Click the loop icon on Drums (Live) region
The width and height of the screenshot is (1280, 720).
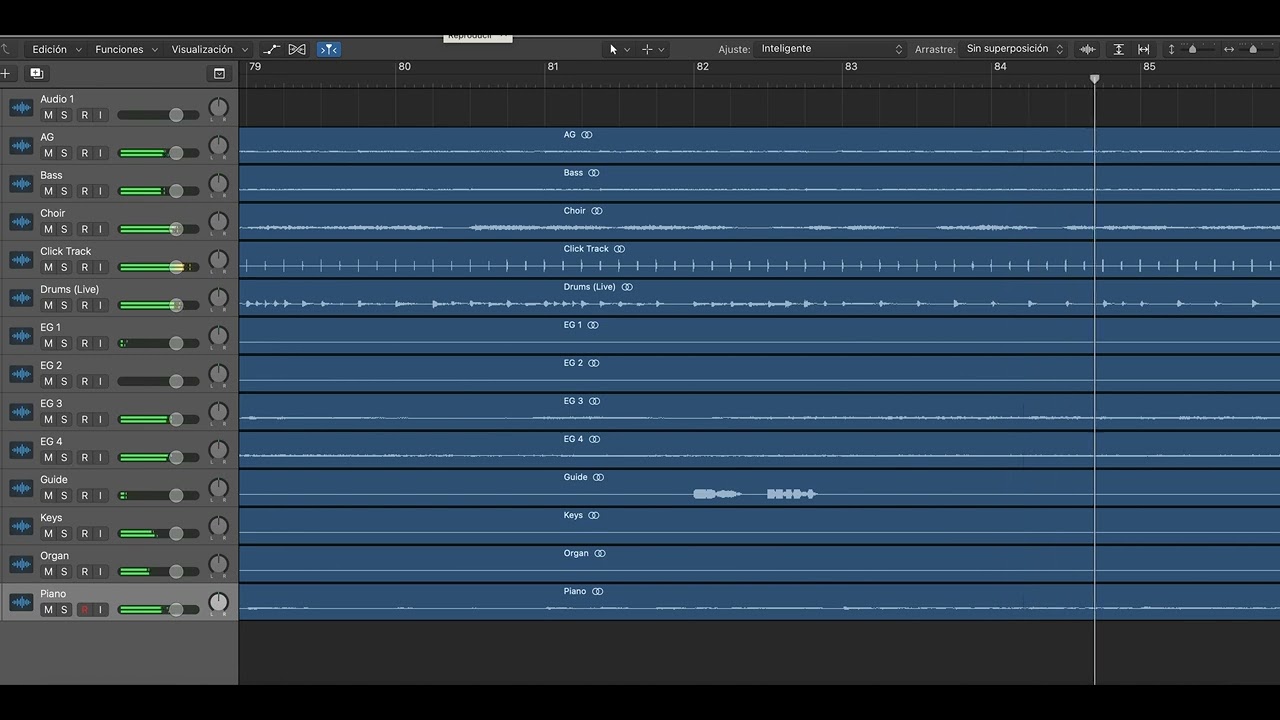pyautogui.click(x=627, y=287)
